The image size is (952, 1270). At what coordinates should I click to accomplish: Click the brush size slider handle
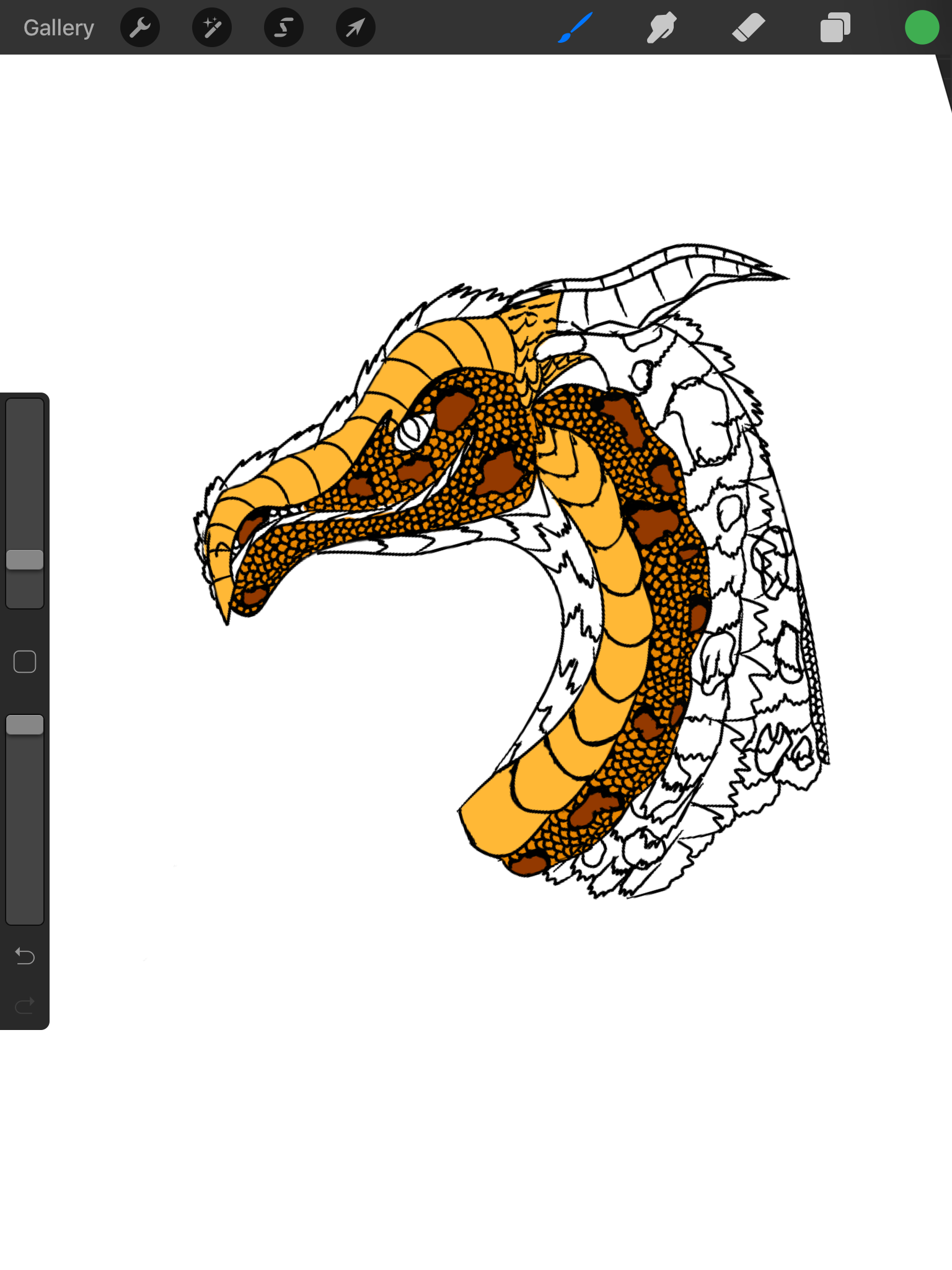click(x=25, y=559)
